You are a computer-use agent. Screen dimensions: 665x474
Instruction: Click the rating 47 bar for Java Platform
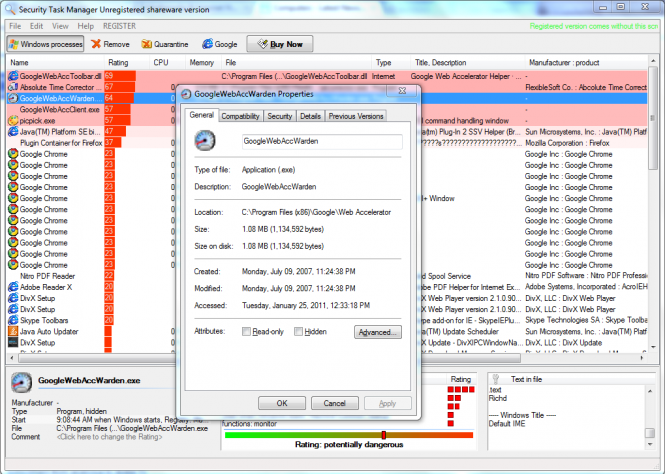pyautogui.click(x=115, y=131)
